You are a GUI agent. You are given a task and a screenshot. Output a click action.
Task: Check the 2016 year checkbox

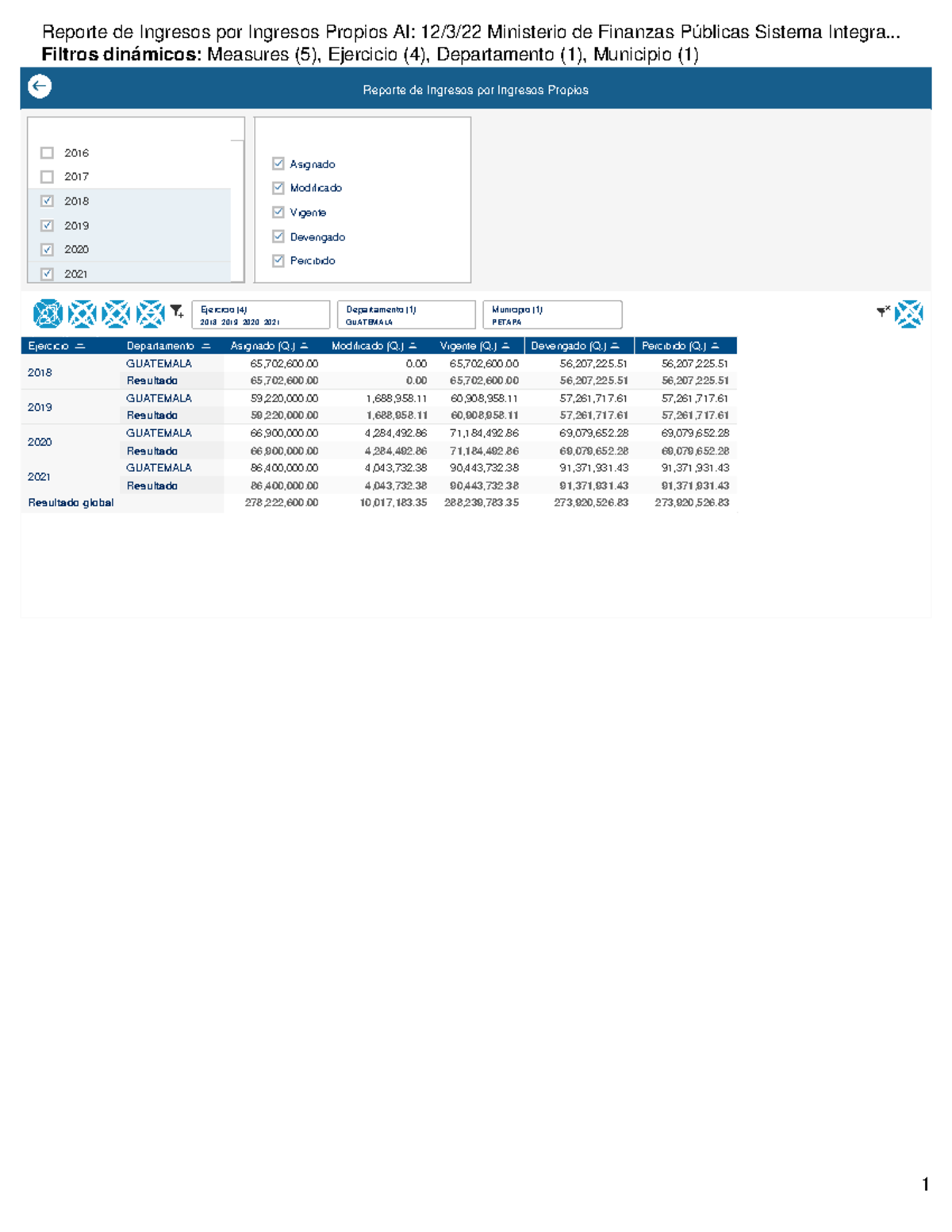(x=48, y=153)
